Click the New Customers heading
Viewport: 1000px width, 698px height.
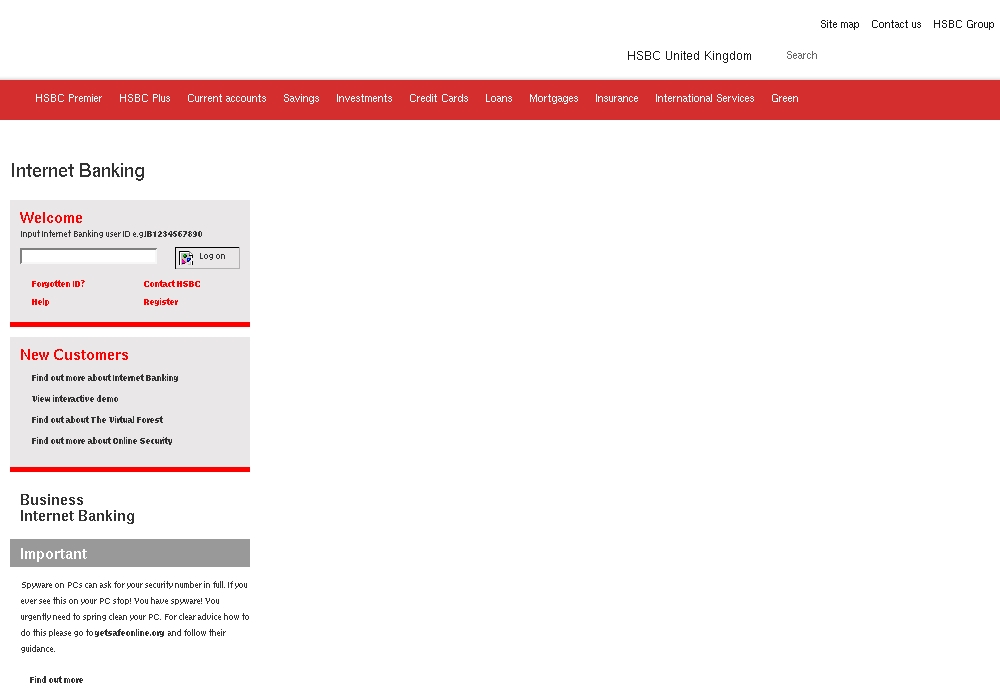(x=74, y=355)
